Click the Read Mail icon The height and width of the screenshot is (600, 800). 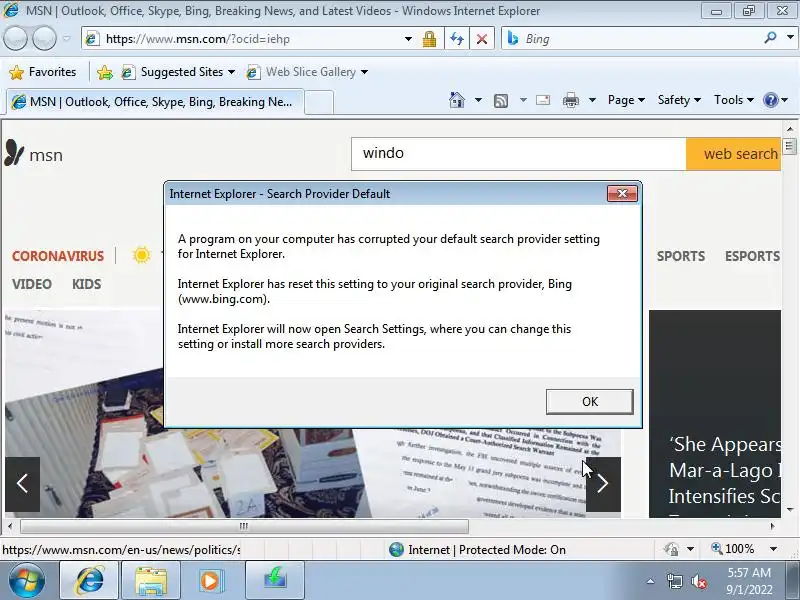pos(543,100)
